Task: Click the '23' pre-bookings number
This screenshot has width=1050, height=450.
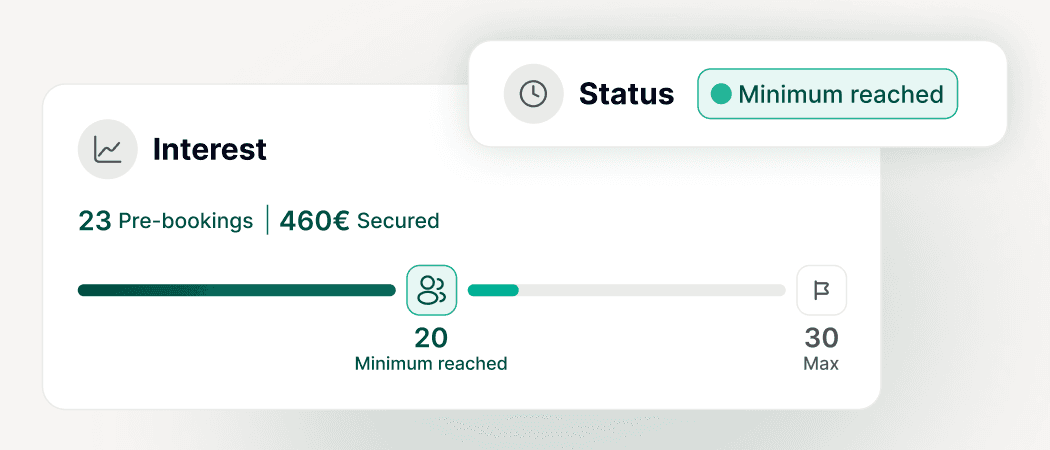Action: [94, 221]
